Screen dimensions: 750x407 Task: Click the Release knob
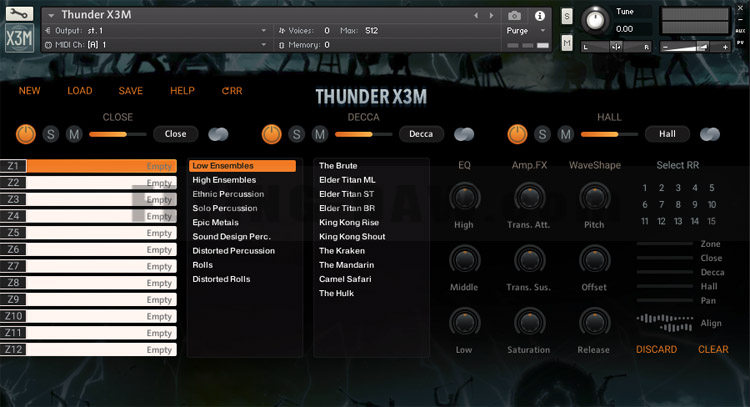(x=595, y=323)
